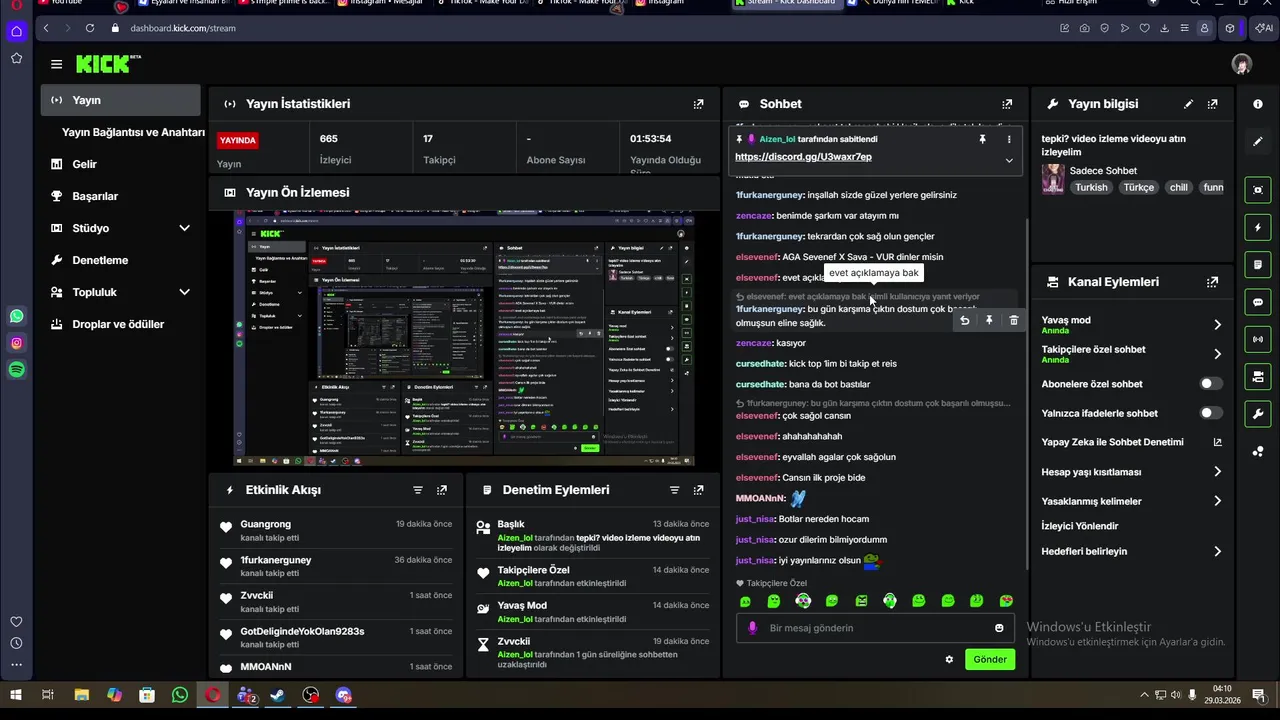Click the chat bubble icon in right sidebar
This screenshot has width=1280, height=720.
click(x=1258, y=302)
